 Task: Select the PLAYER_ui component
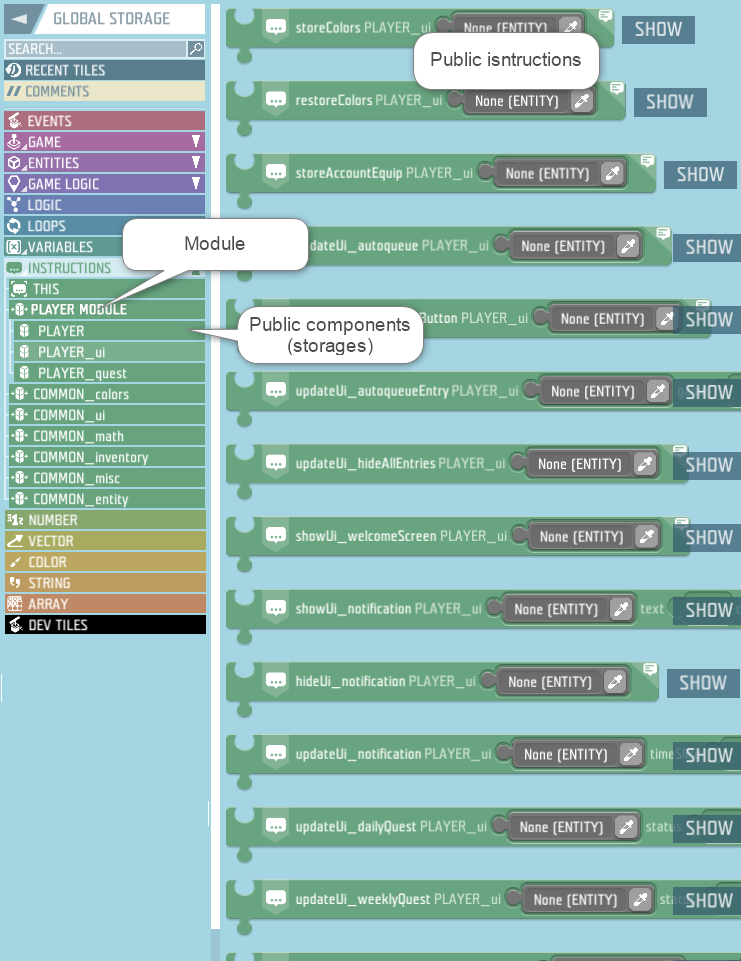(x=110, y=352)
